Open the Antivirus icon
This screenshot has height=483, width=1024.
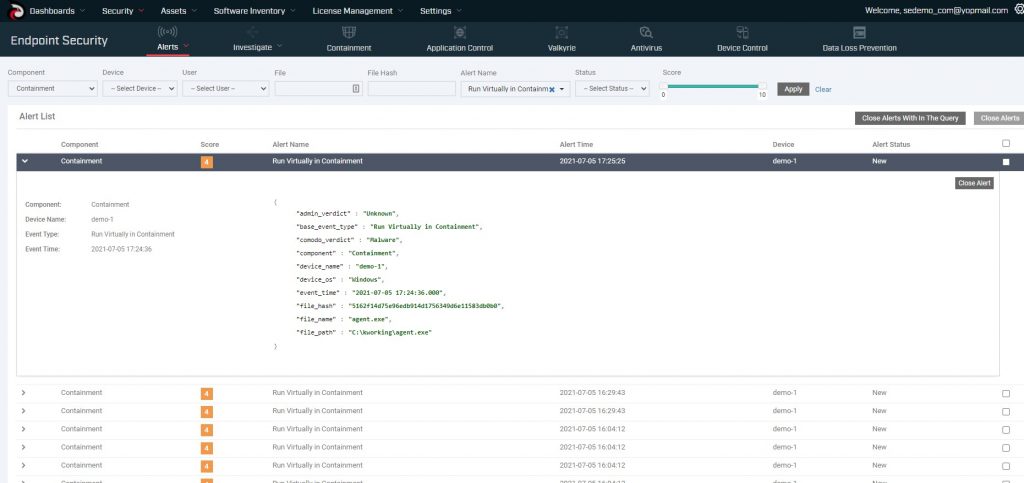[646, 32]
